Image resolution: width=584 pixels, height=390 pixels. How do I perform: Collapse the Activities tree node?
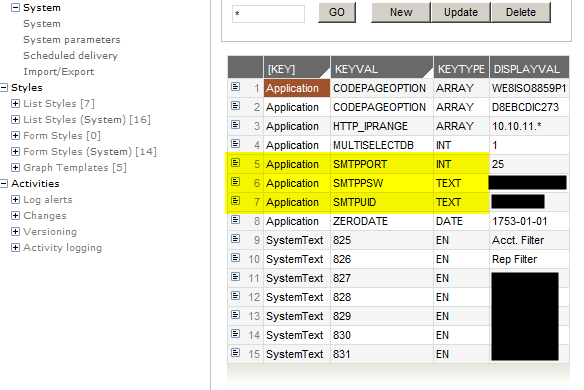coord(4,183)
